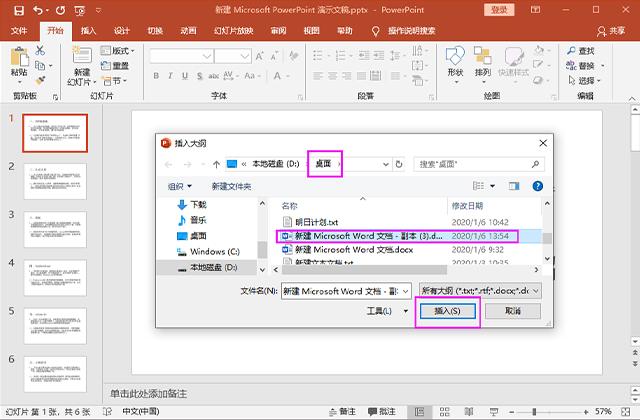Open file type filter dropdown
The height and width of the screenshot is (420, 640).
536,291
